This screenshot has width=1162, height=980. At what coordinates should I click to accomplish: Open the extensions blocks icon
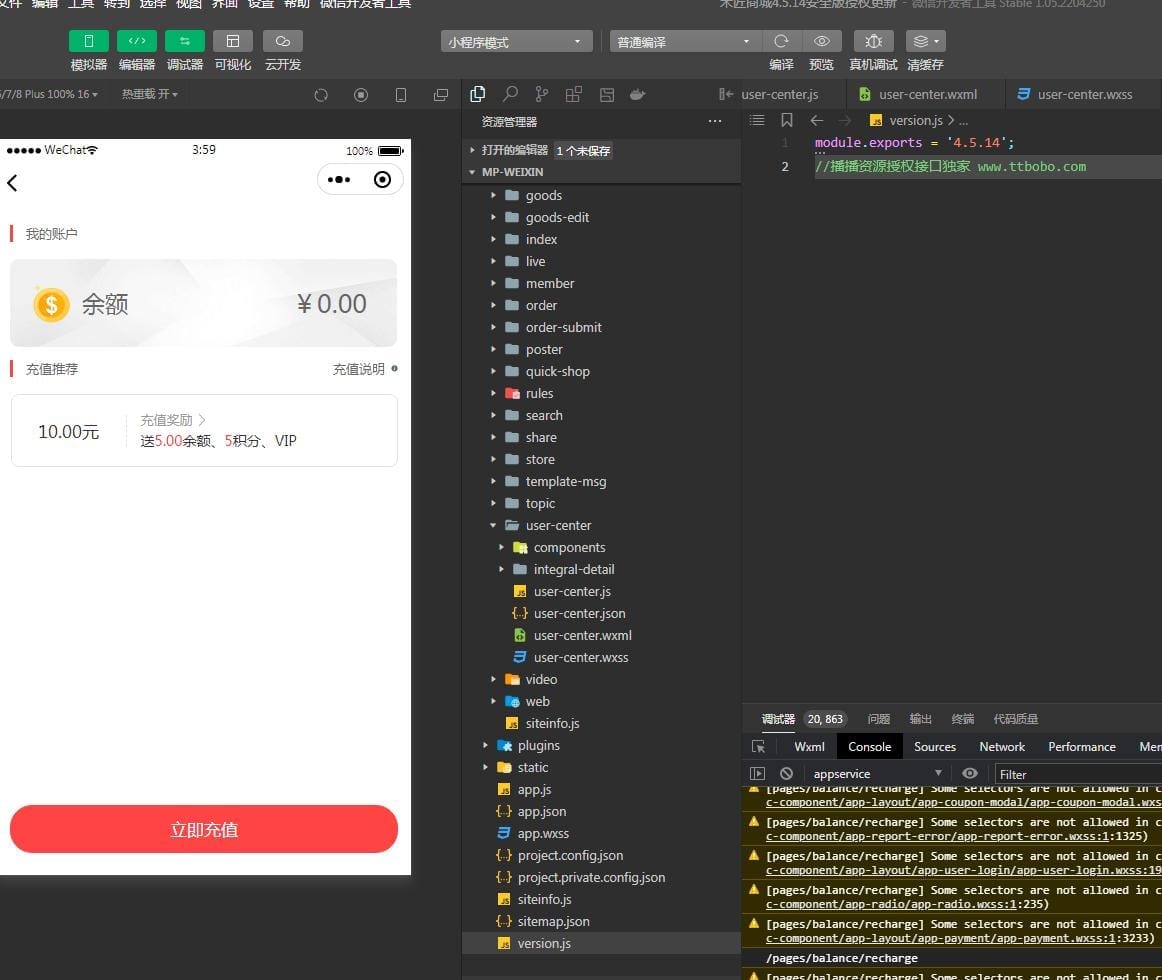574,94
